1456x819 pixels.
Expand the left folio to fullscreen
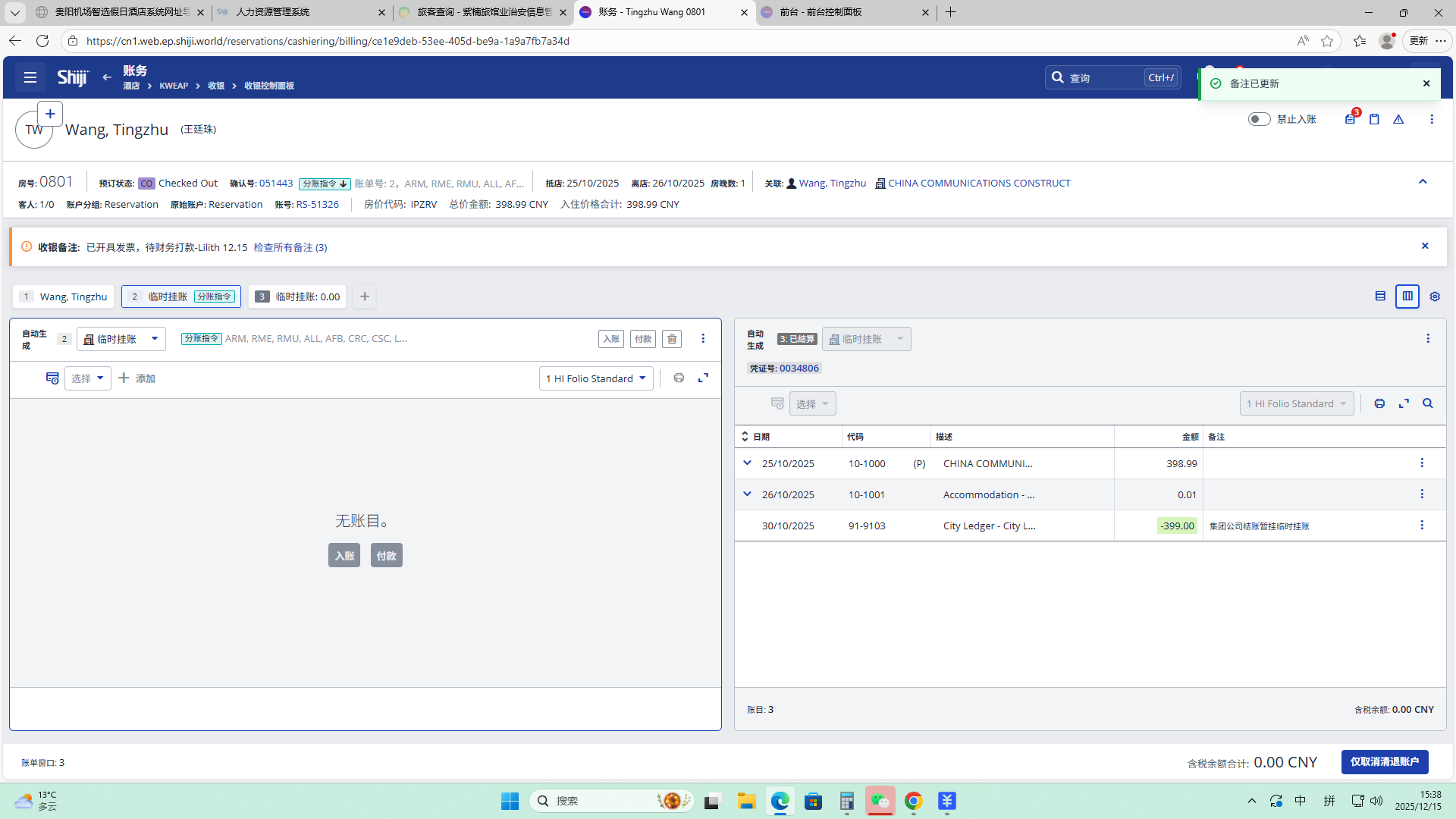(703, 378)
